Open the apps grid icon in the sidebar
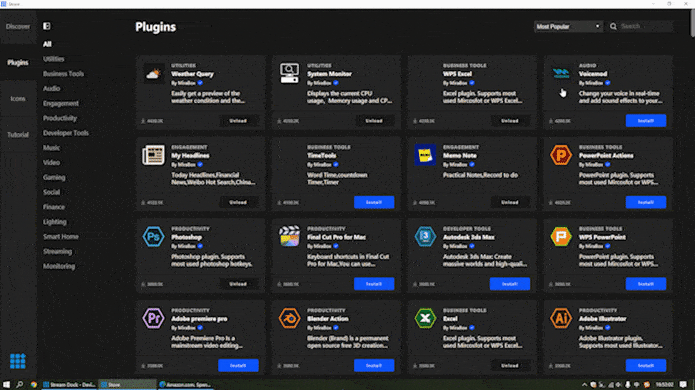 [18, 361]
